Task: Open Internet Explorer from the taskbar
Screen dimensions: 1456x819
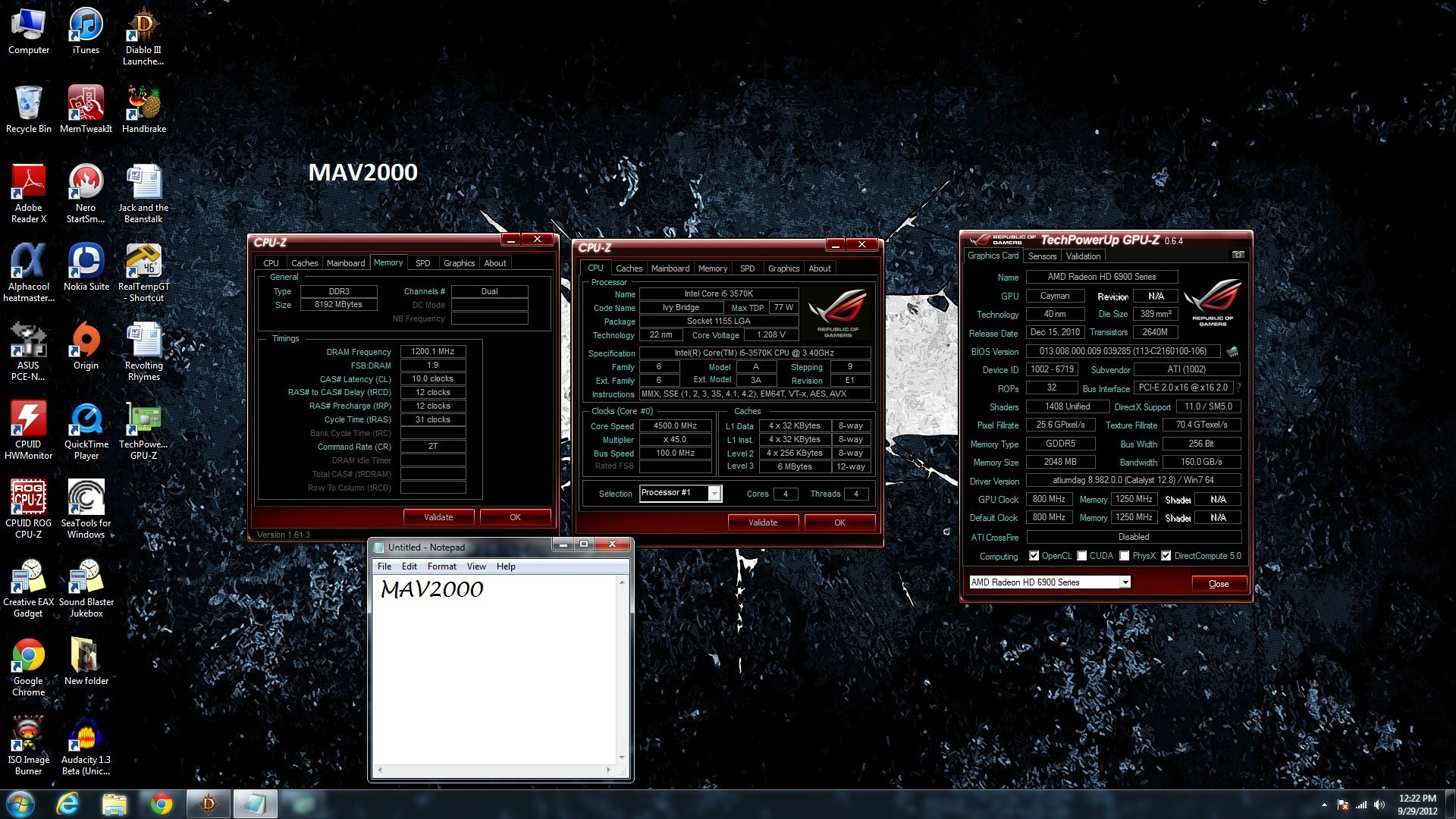Action: point(67,804)
